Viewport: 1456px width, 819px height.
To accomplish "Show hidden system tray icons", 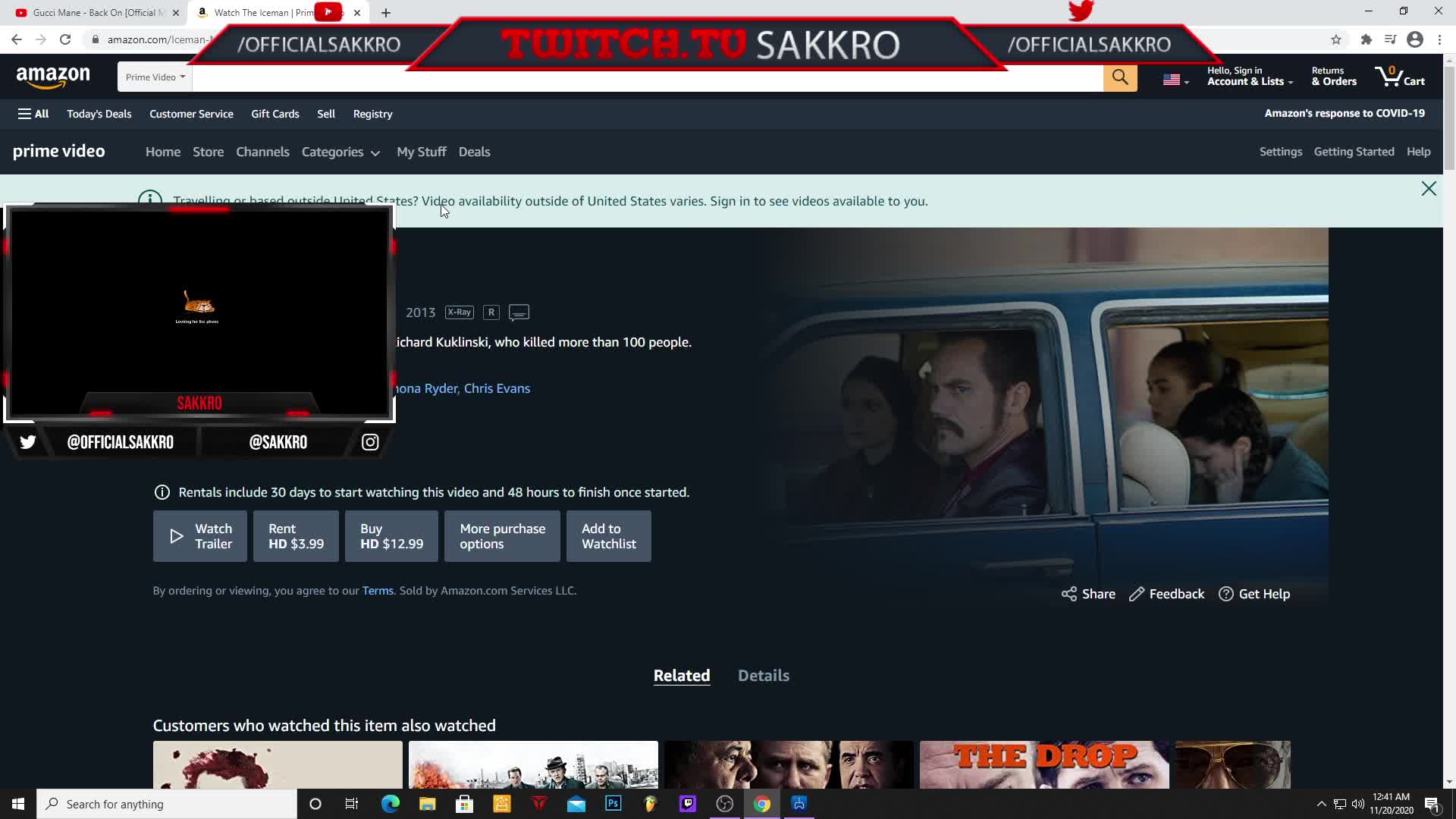I will 1321,804.
